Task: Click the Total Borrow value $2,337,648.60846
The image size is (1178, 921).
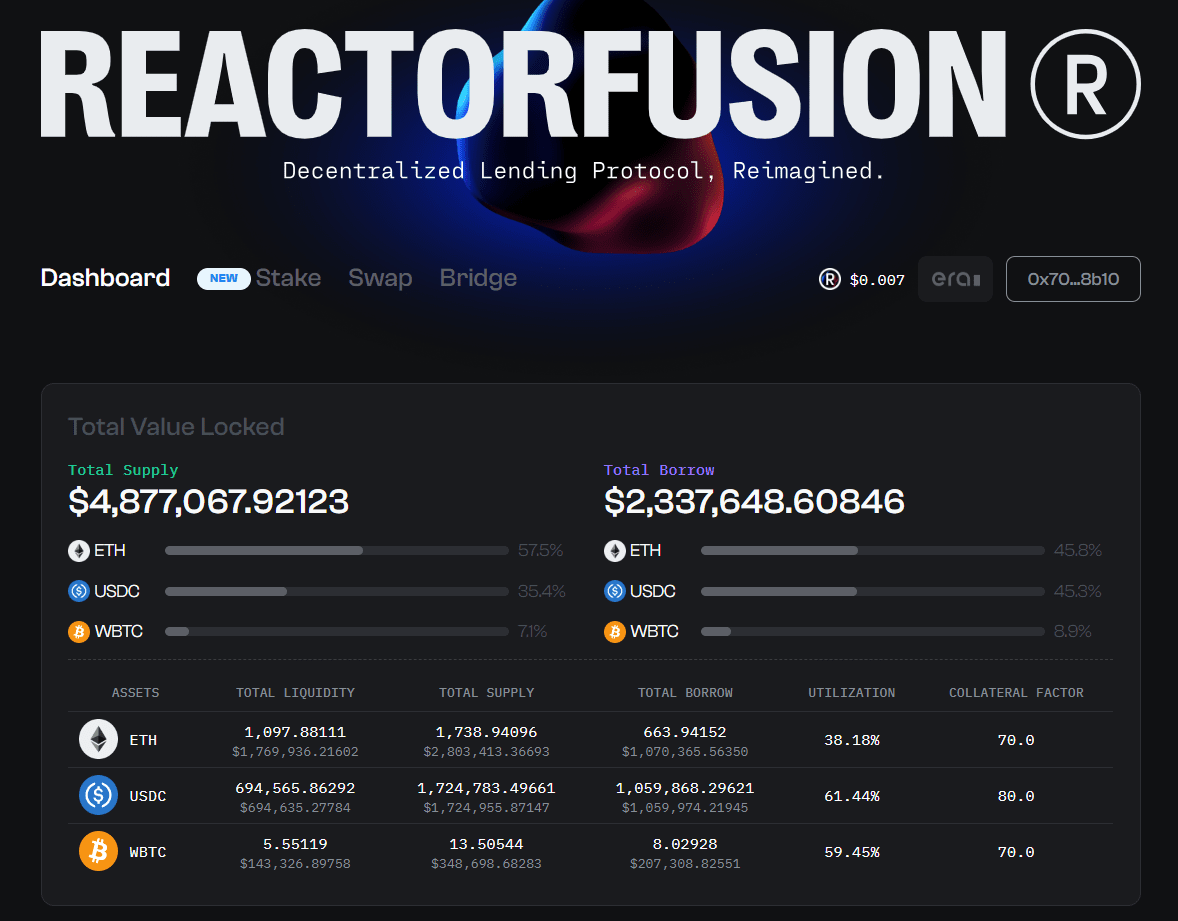Action: pyautogui.click(x=754, y=502)
